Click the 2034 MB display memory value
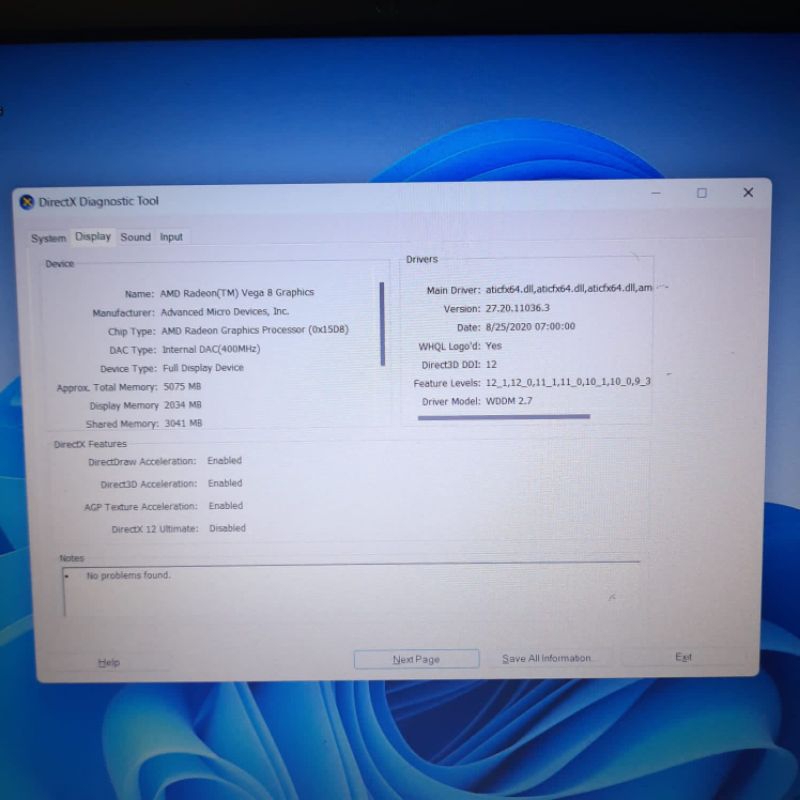Screen dimensions: 800x800 (183, 405)
